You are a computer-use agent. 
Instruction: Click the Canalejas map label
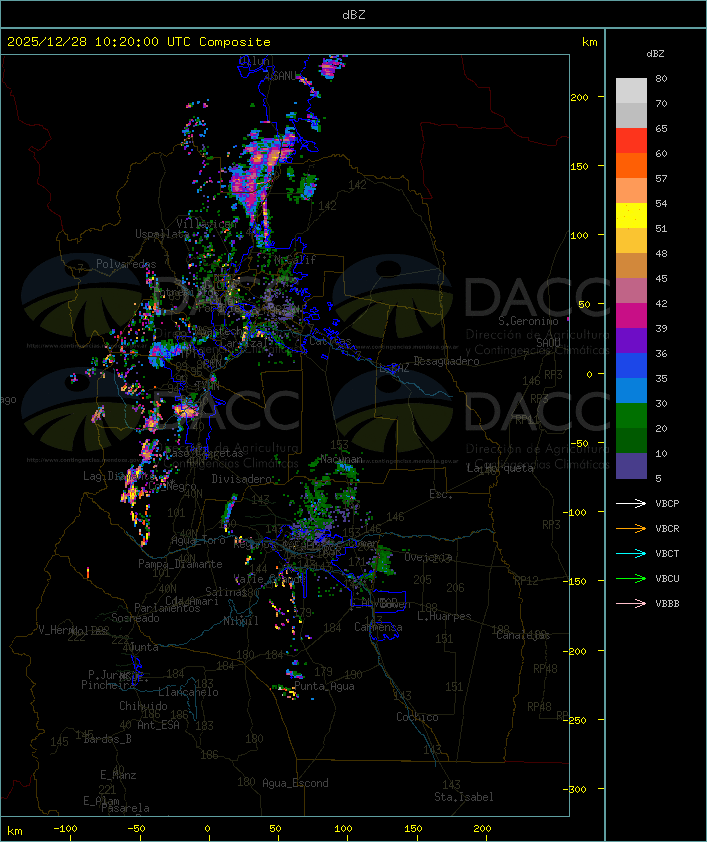click(523, 635)
